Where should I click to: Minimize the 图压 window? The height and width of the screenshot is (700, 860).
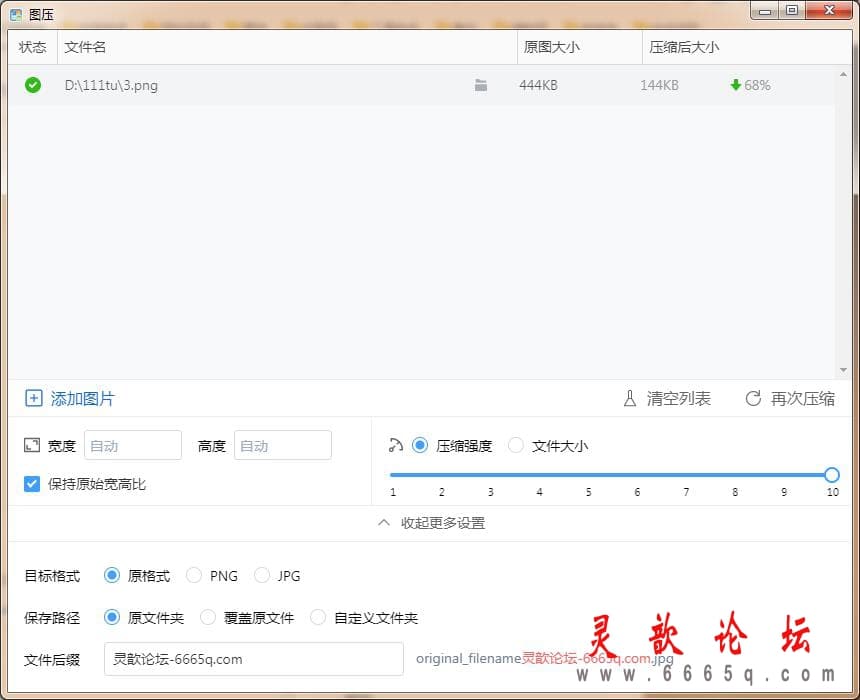pyautogui.click(x=765, y=11)
